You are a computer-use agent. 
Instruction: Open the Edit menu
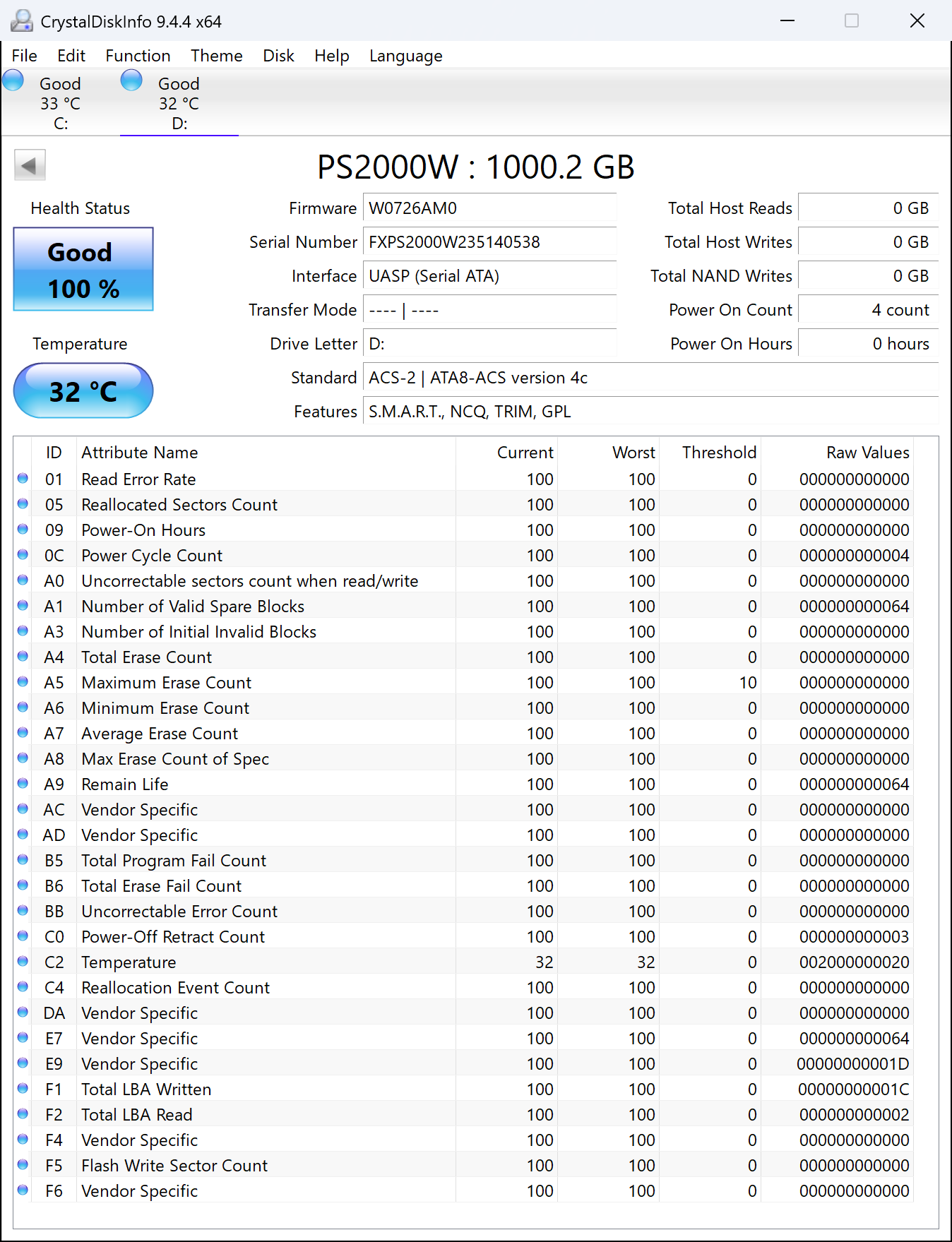[71, 56]
